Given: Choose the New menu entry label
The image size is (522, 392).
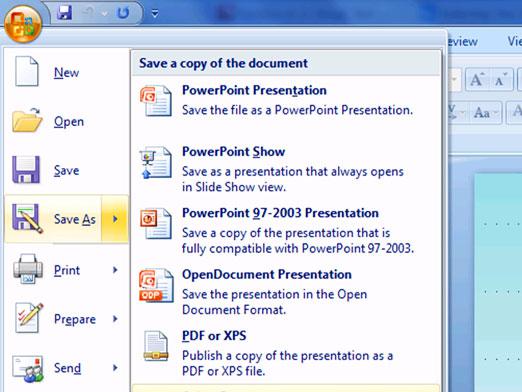Looking at the screenshot, I should pyautogui.click(x=66, y=72).
